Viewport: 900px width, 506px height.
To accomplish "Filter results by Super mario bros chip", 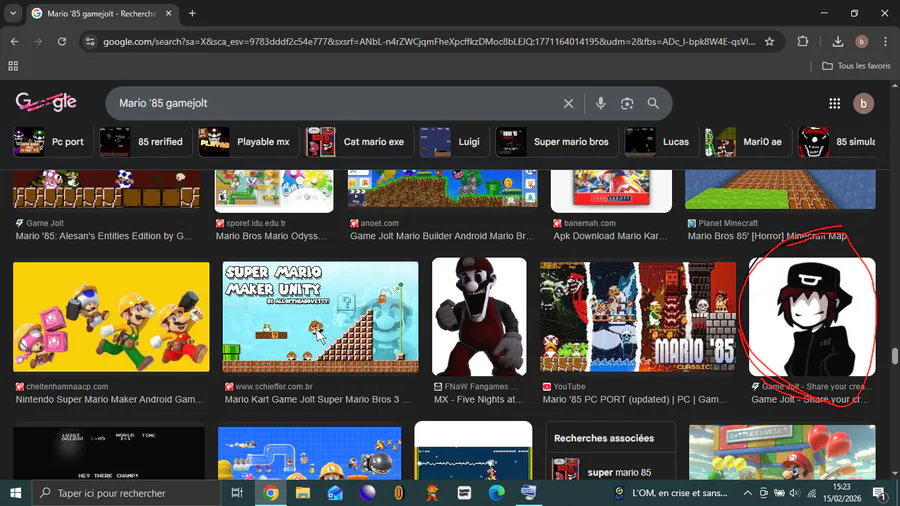I will pyautogui.click(x=556, y=142).
